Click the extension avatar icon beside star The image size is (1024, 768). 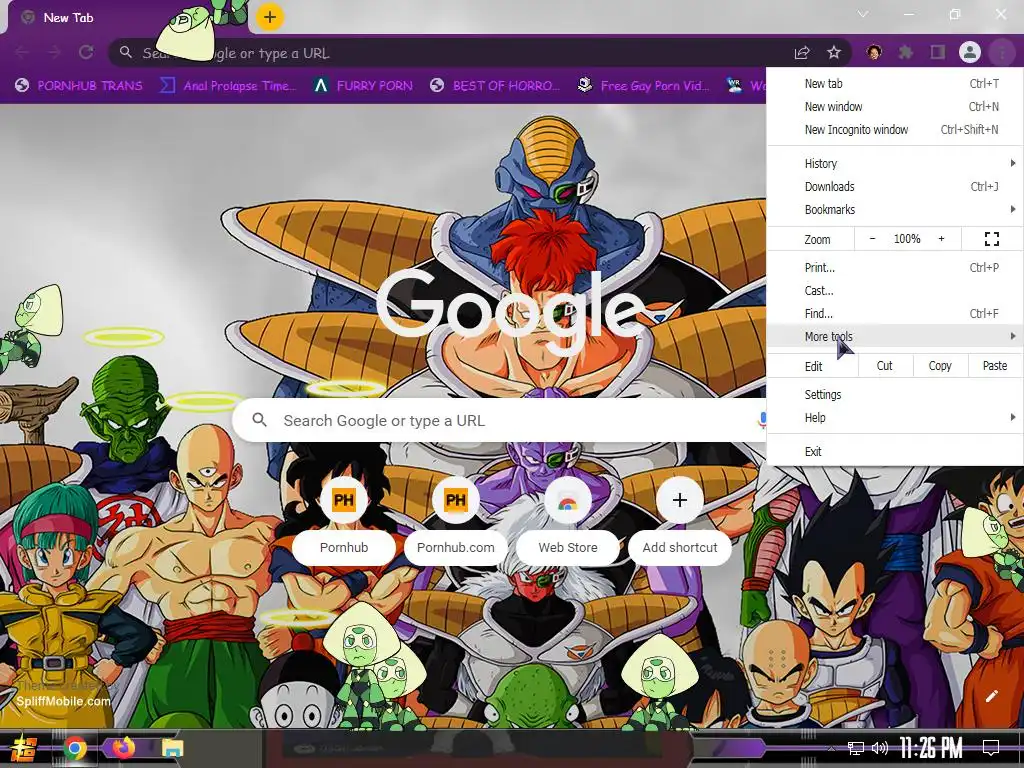pos(874,52)
